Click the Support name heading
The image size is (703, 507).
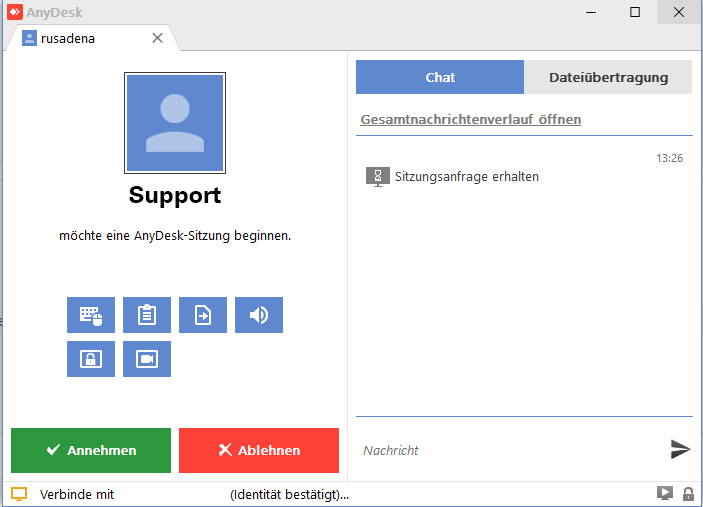[x=175, y=195]
